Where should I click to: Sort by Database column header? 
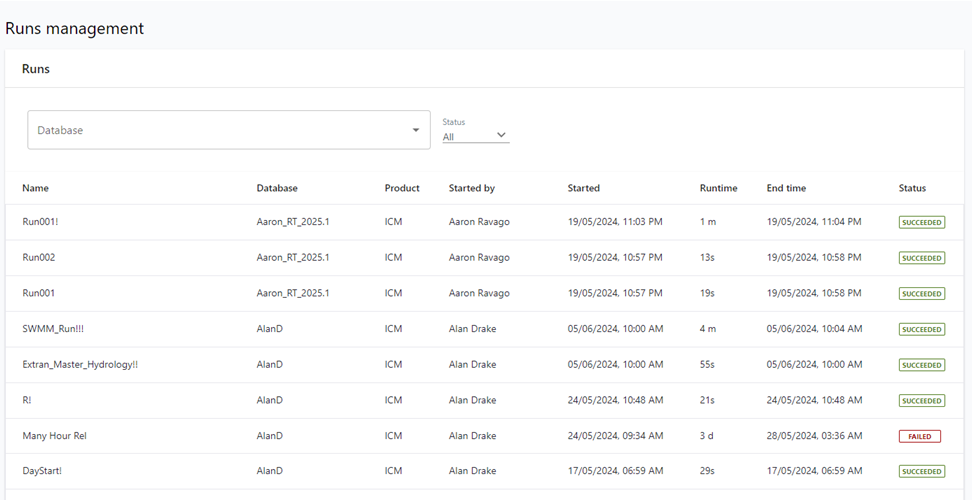(x=277, y=188)
